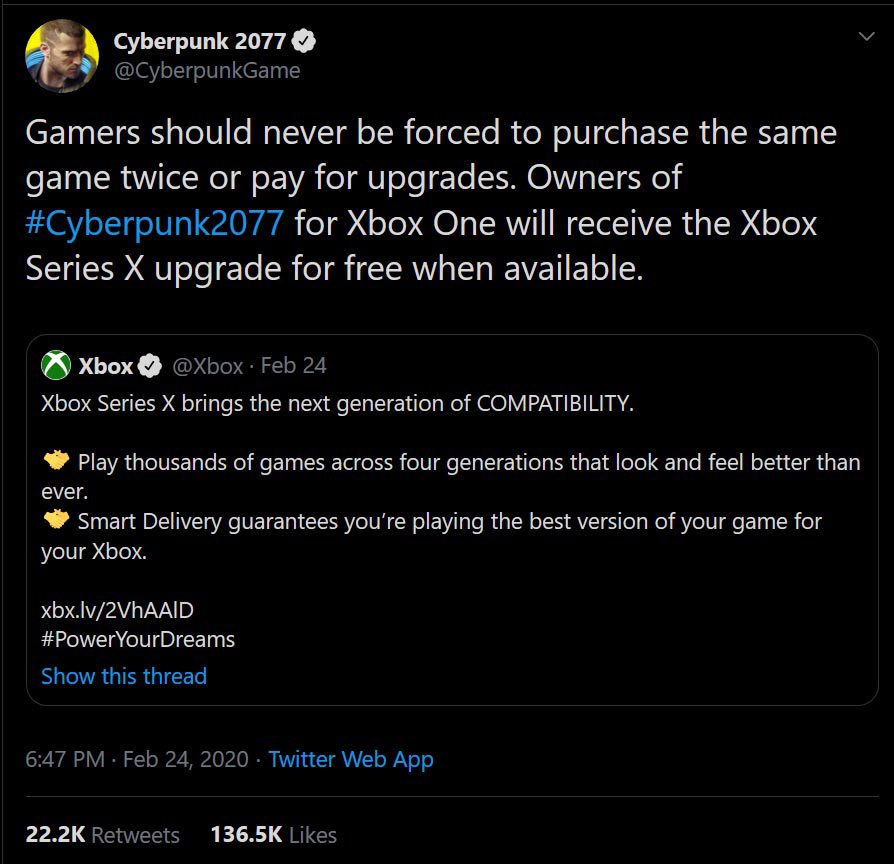Open the tweet options chevron menu

(866, 37)
